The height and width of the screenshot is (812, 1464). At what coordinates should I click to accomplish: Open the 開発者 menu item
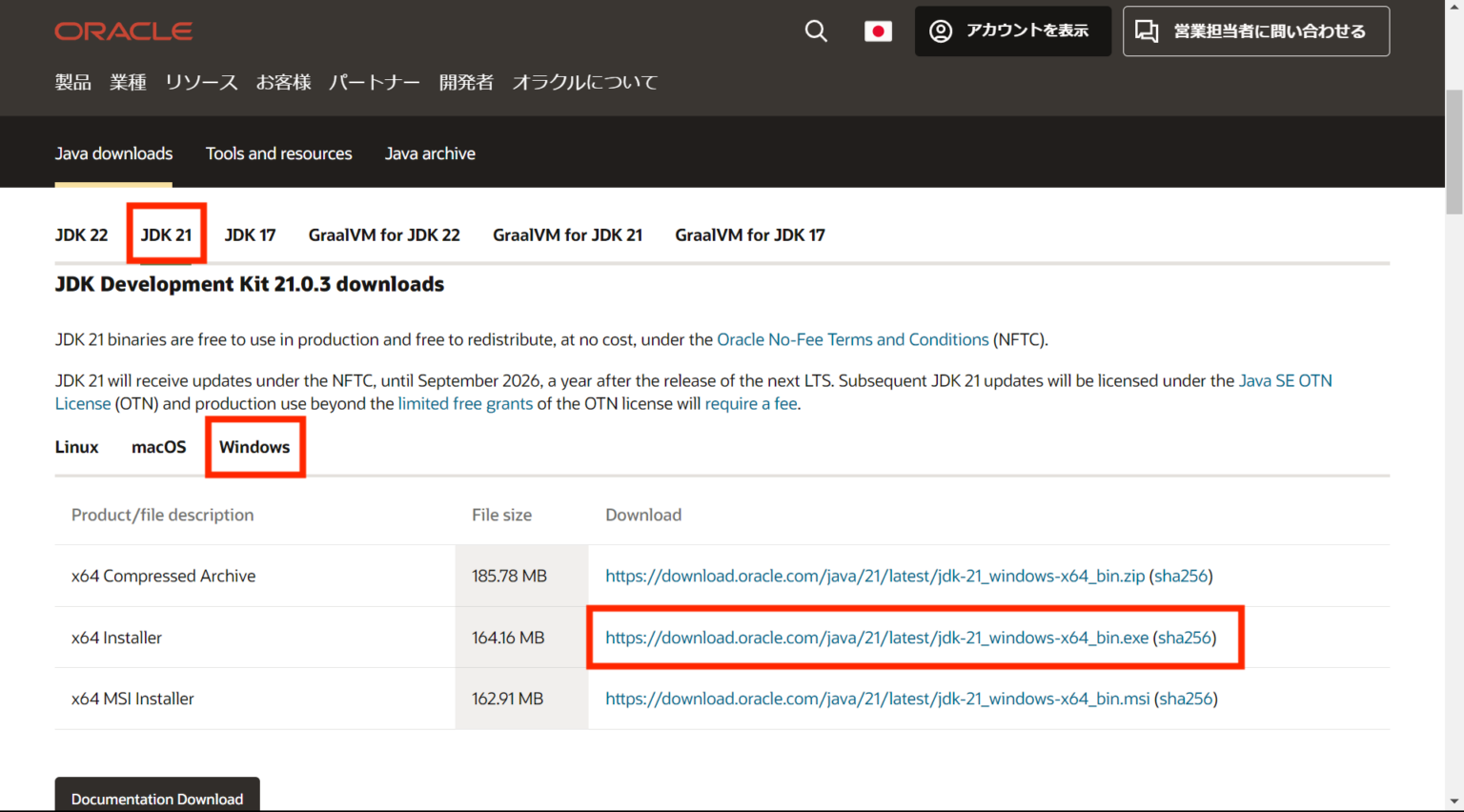coord(466,83)
